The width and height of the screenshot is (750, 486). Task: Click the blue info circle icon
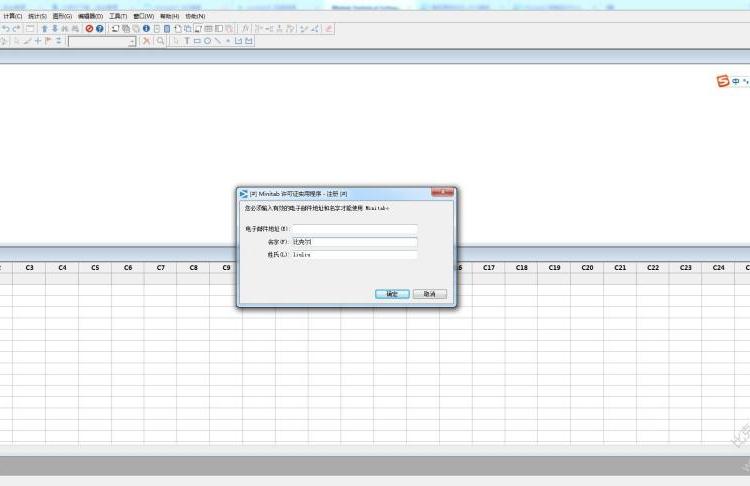[x=146, y=29]
